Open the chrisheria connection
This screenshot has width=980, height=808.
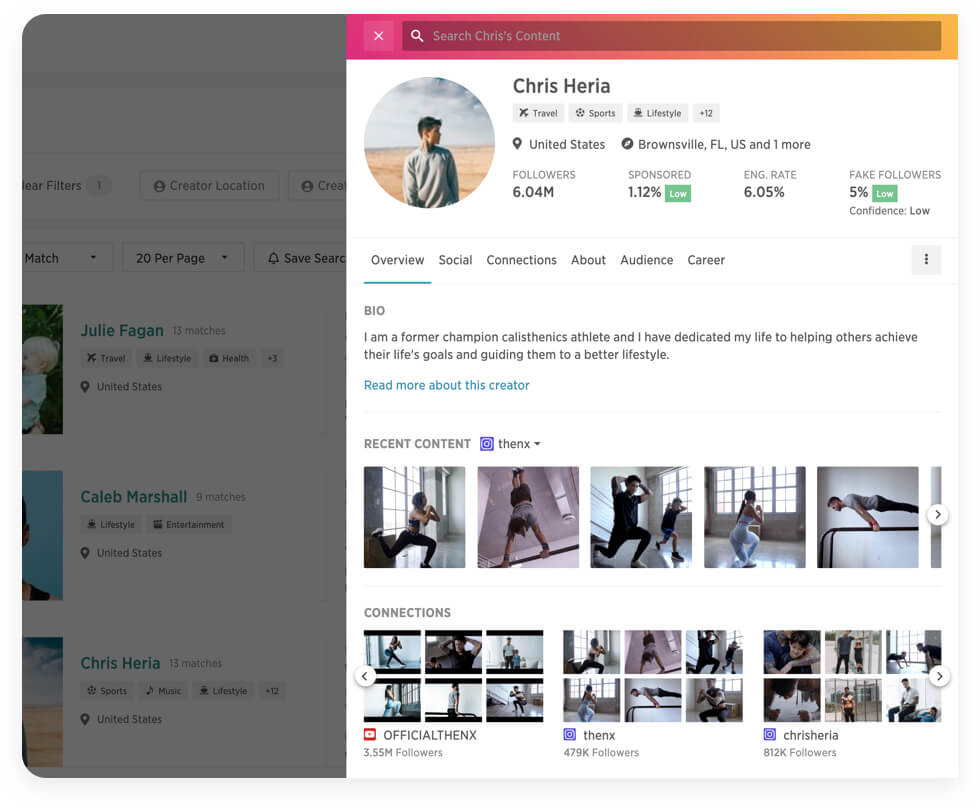810,736
